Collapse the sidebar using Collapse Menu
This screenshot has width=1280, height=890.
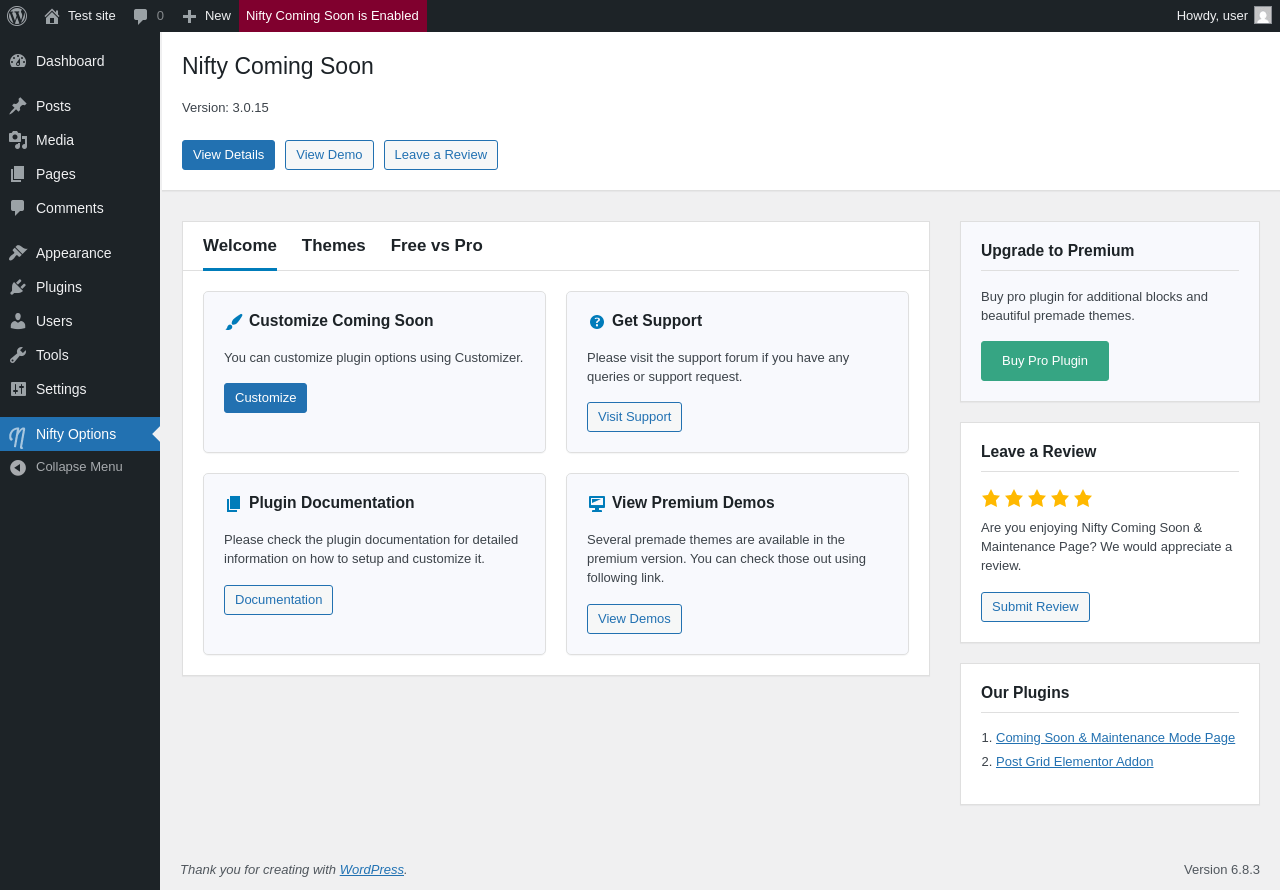coord(80,467)
